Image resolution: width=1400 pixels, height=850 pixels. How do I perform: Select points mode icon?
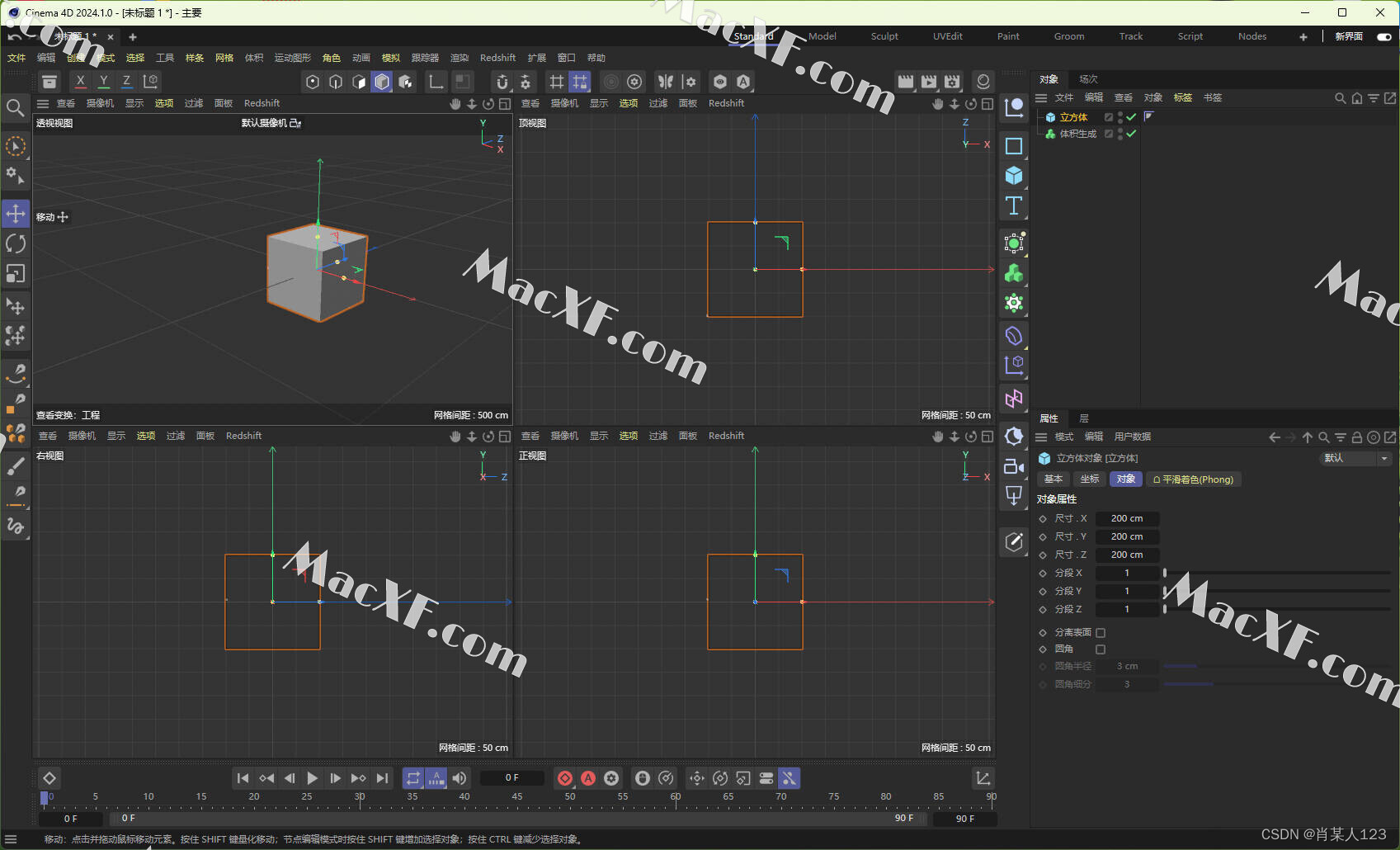click(313, 82)
